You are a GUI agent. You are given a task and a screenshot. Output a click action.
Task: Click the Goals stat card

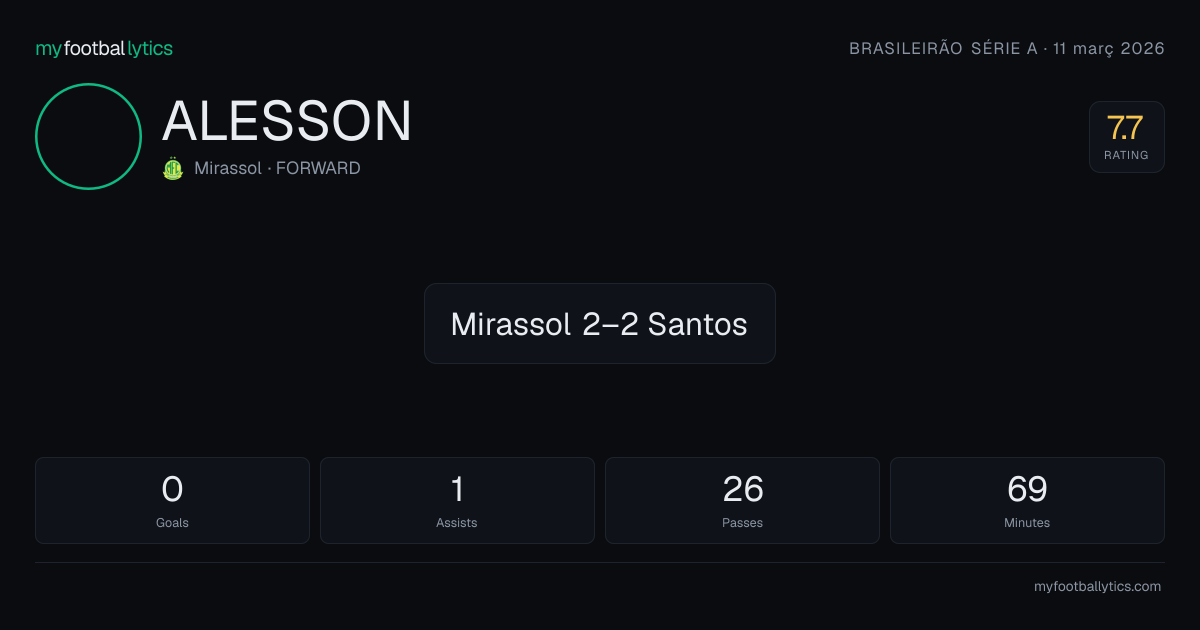pos(172,500)
